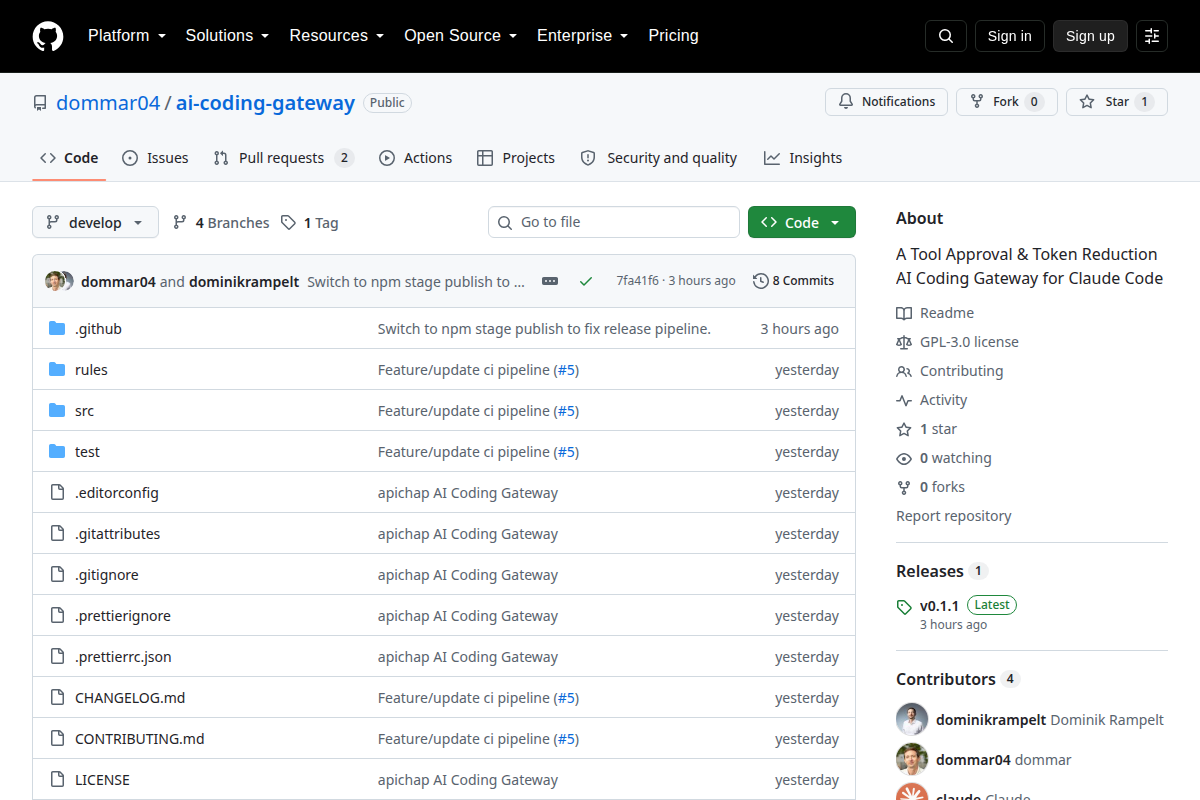Click the green check status icon
The height and width of the screenshot is (800, 1200).
[586, 281]
